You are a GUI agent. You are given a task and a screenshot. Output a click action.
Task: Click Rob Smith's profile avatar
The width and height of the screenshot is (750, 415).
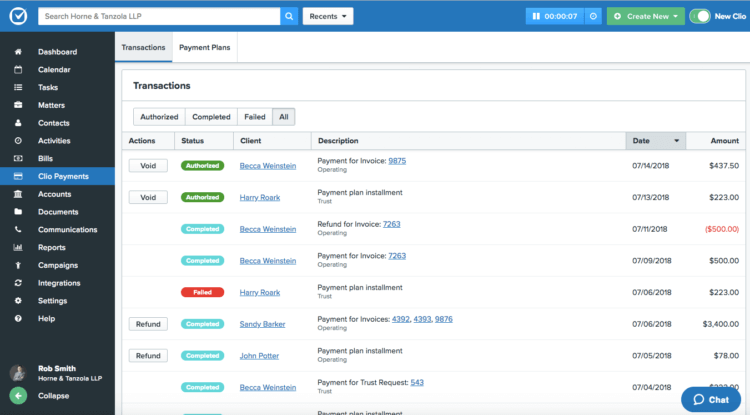point(18,373)
